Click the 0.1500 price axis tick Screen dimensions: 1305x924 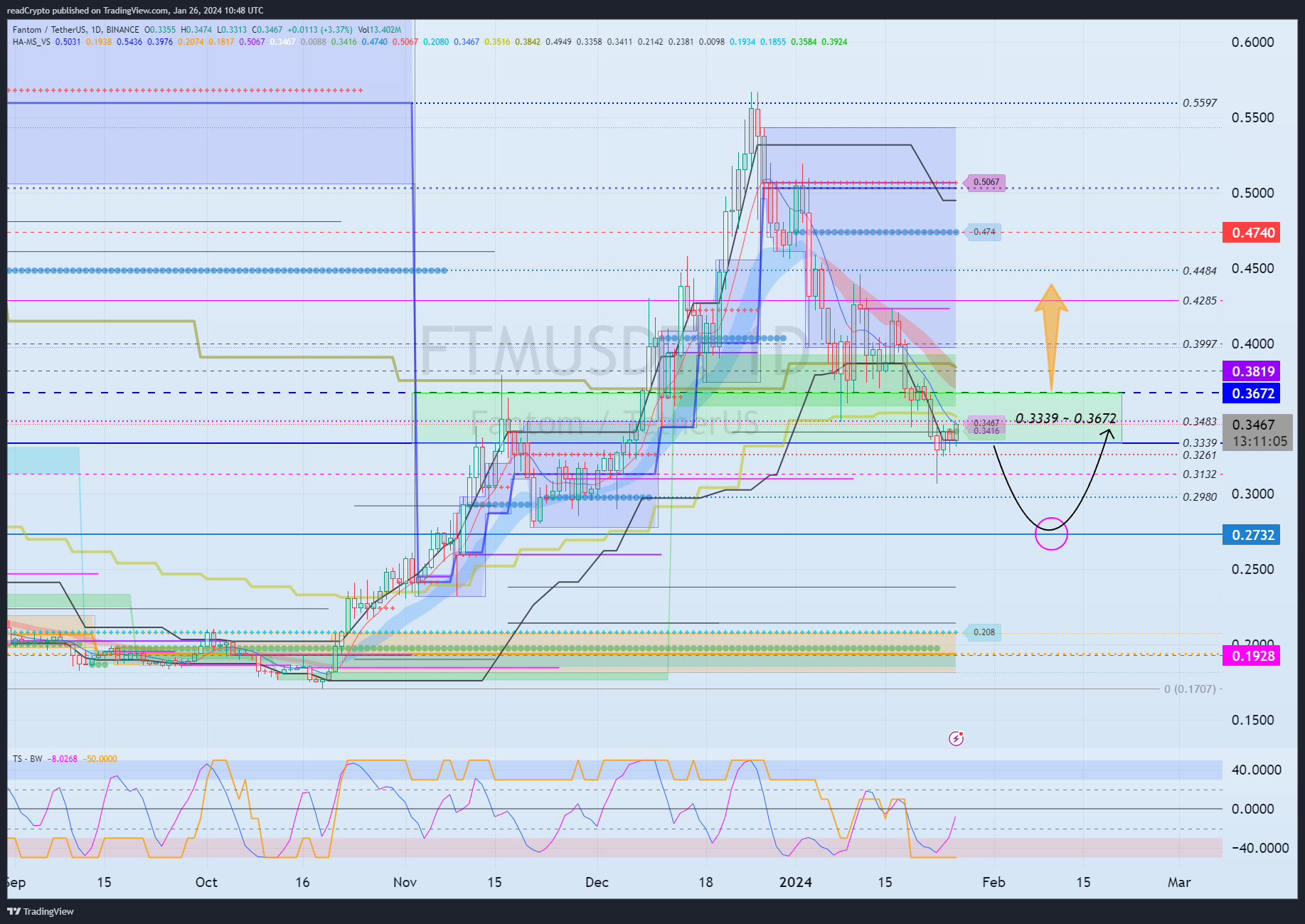click(x=1252, y=720)
